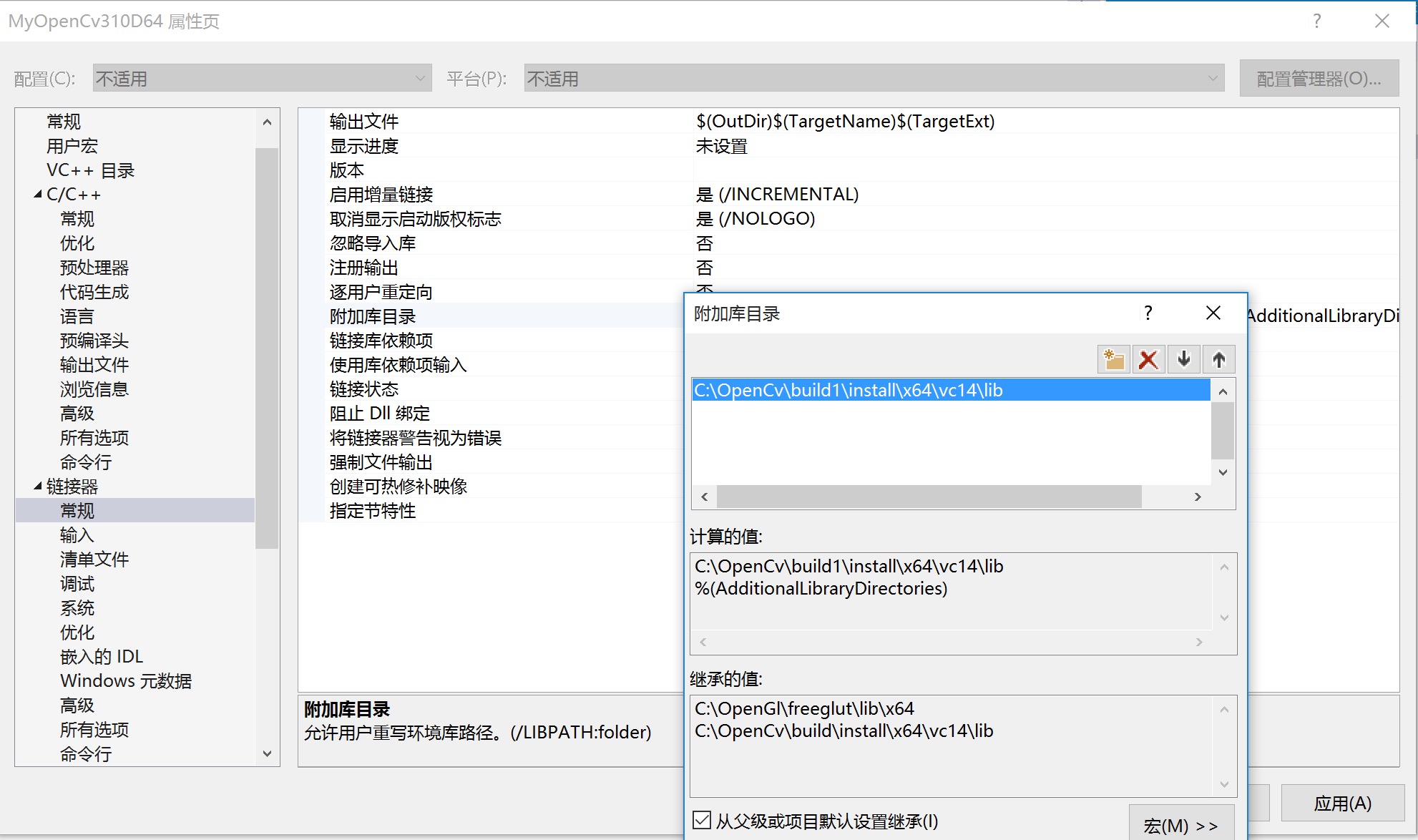Delete the selected library directory line
This screenshot has height=840, width=1418.
point(1148,359)
